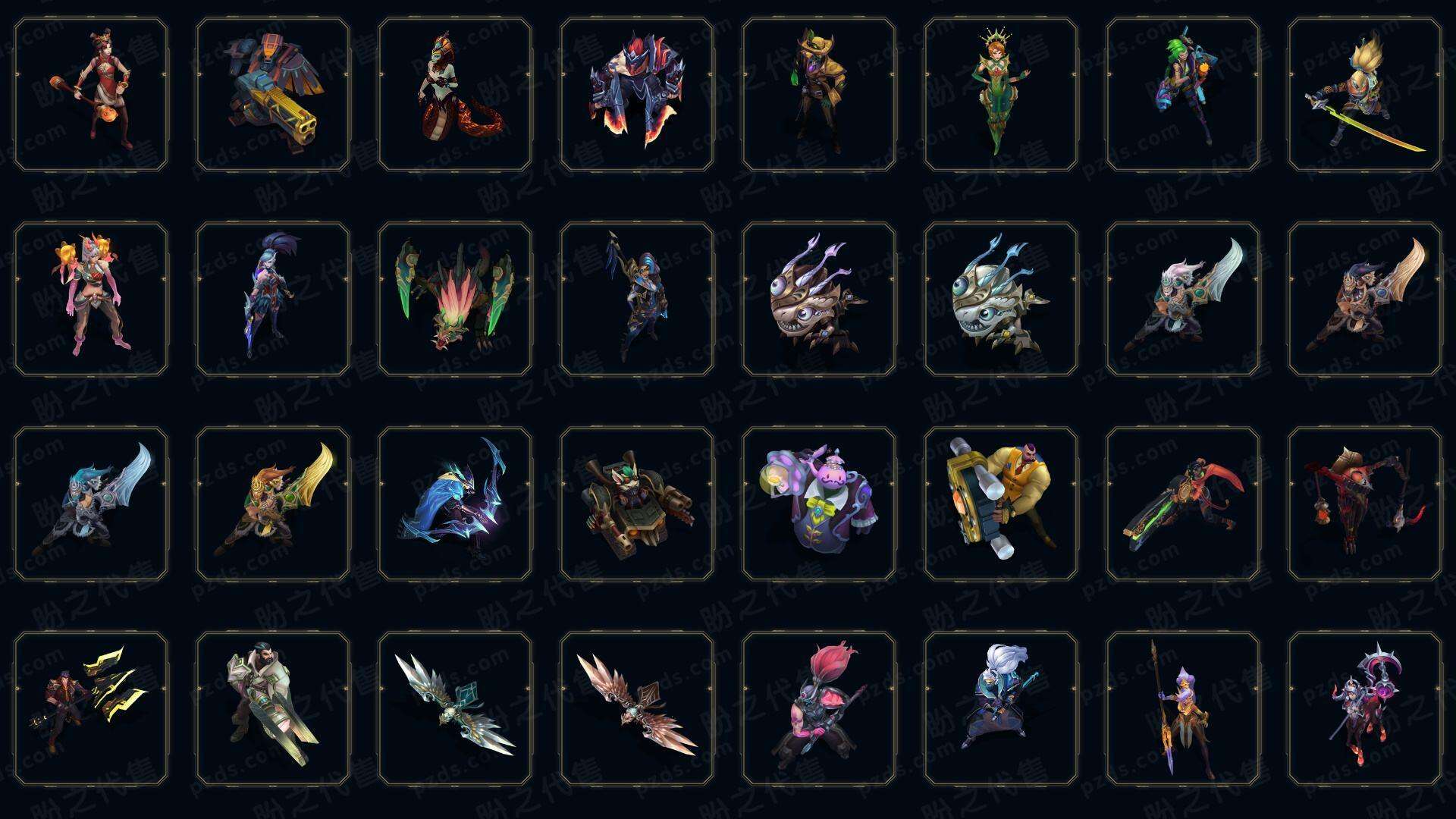Select the rose-headed dark warrior skin
This screenshot has height=819, width=1456.
pyautogui.click(x=819, y=708)
